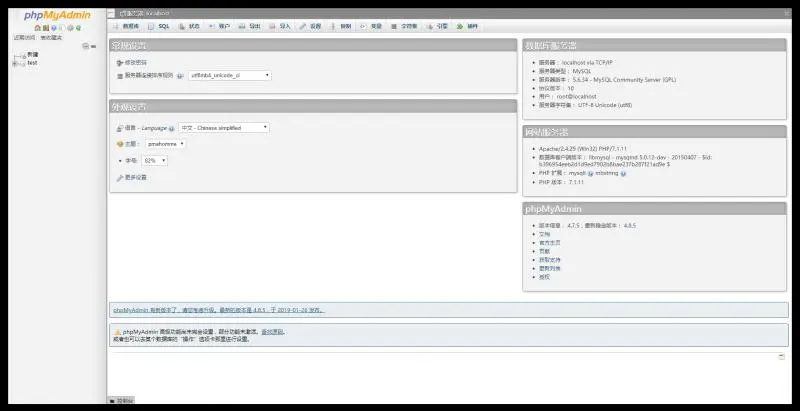Open 贡献 (Contribute) link
The height and width of the screenshot is (411, 800).
click(x=544, y=251)
